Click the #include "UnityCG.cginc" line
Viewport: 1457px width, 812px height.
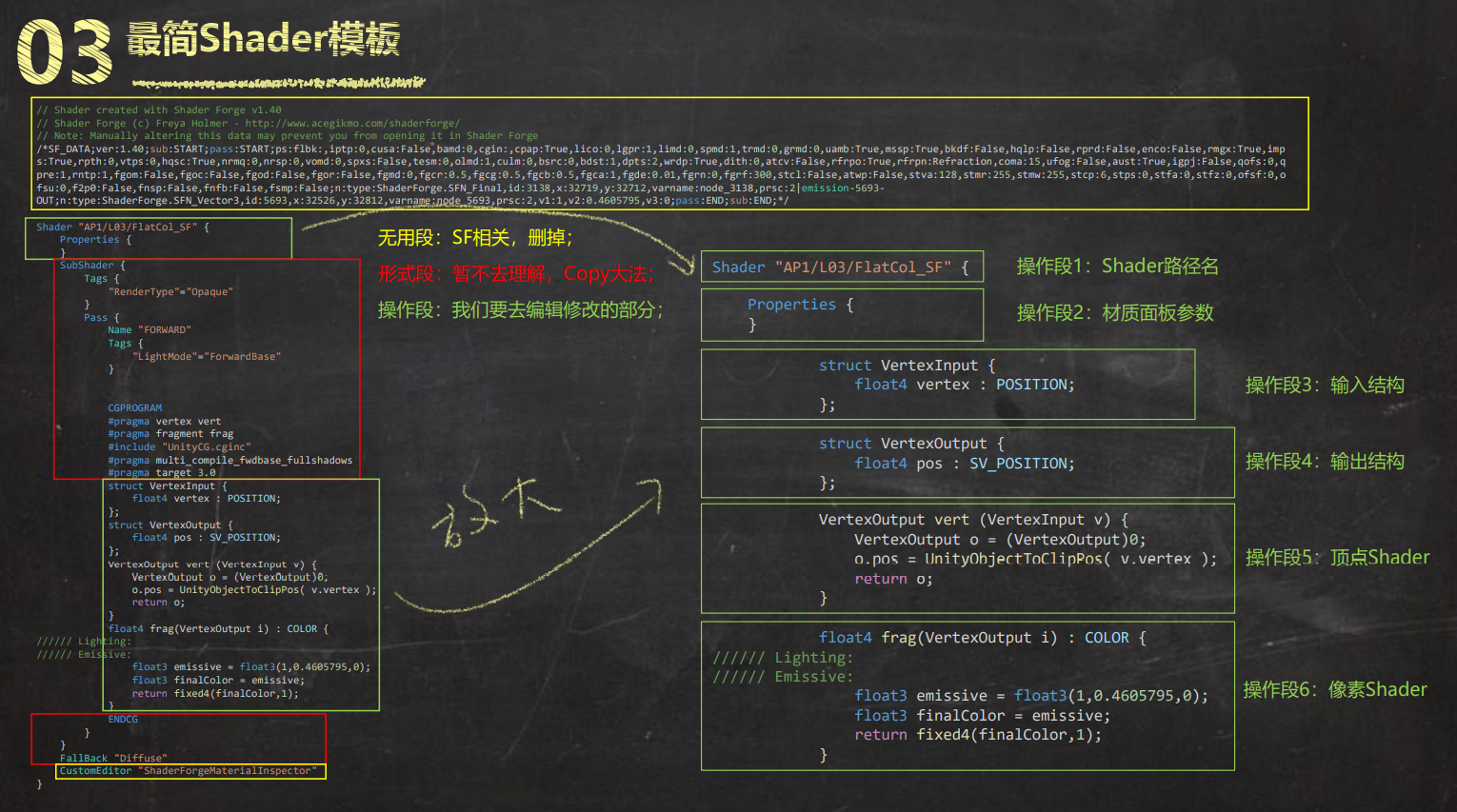[x=179, y=447]
